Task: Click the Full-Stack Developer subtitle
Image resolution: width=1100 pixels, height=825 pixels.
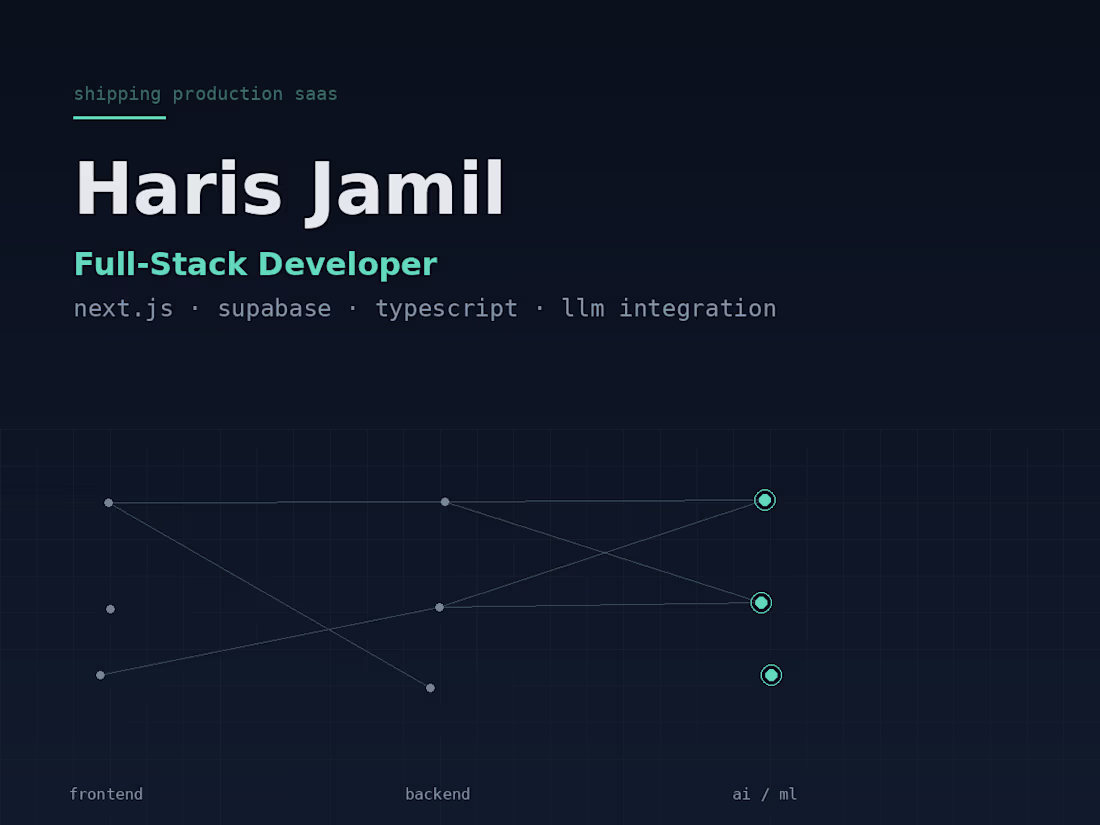Action: coord(255,264)
